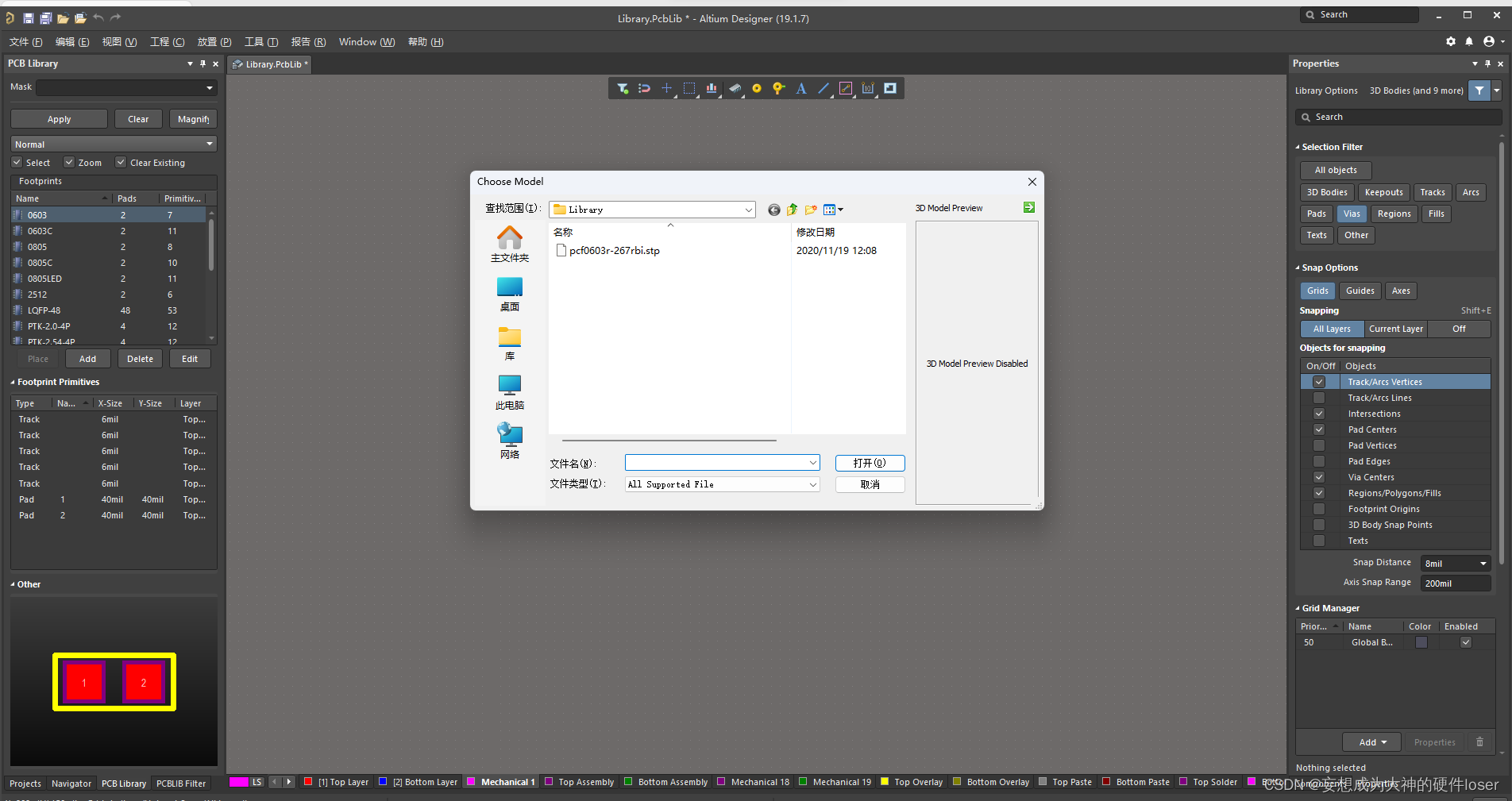Choose the dashed rectangle selection tool
1512x801 pixels.
tap(689, 88)
